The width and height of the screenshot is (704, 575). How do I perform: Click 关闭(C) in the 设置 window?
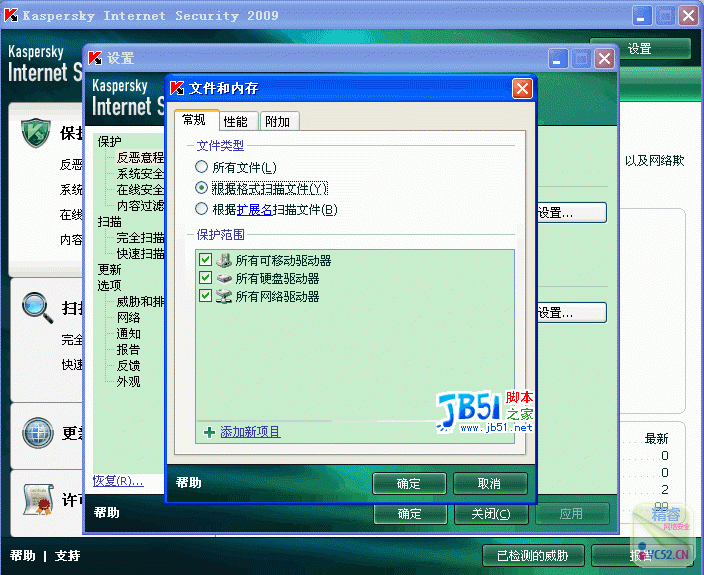(x=491, y=514)
